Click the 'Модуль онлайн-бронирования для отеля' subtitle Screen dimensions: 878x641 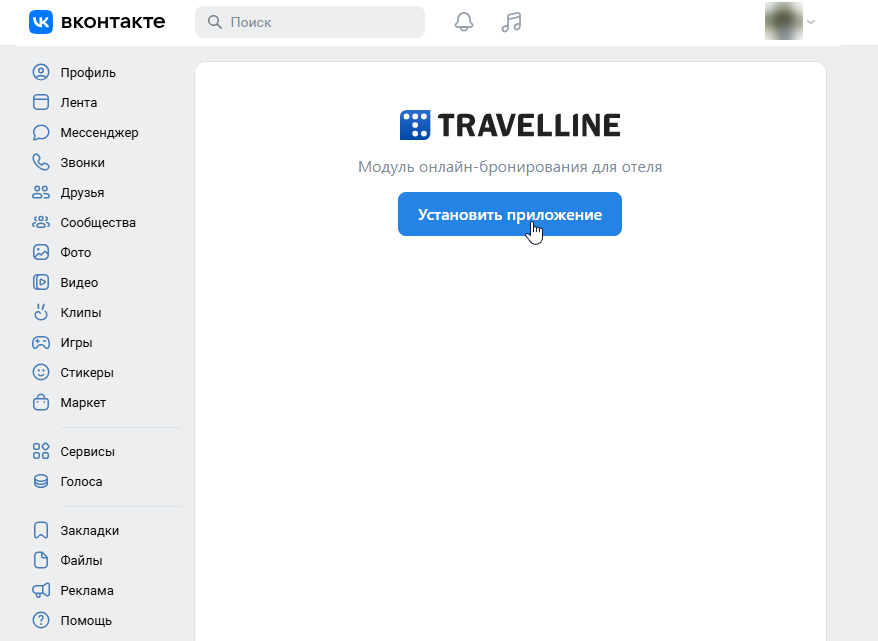[510, 167]
